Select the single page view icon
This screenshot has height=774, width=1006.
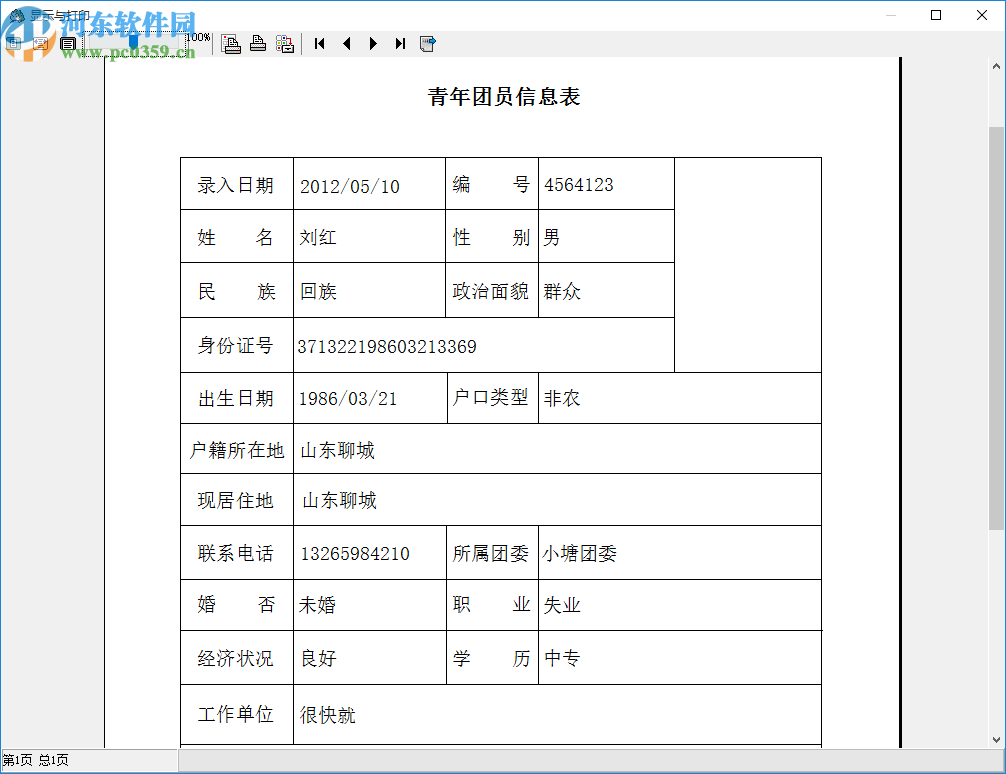pyautogui.click(x=13, y=43)
